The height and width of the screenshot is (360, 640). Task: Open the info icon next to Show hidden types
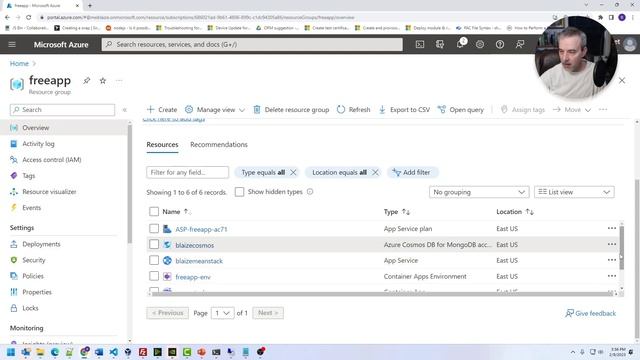(x=310, y=191)
